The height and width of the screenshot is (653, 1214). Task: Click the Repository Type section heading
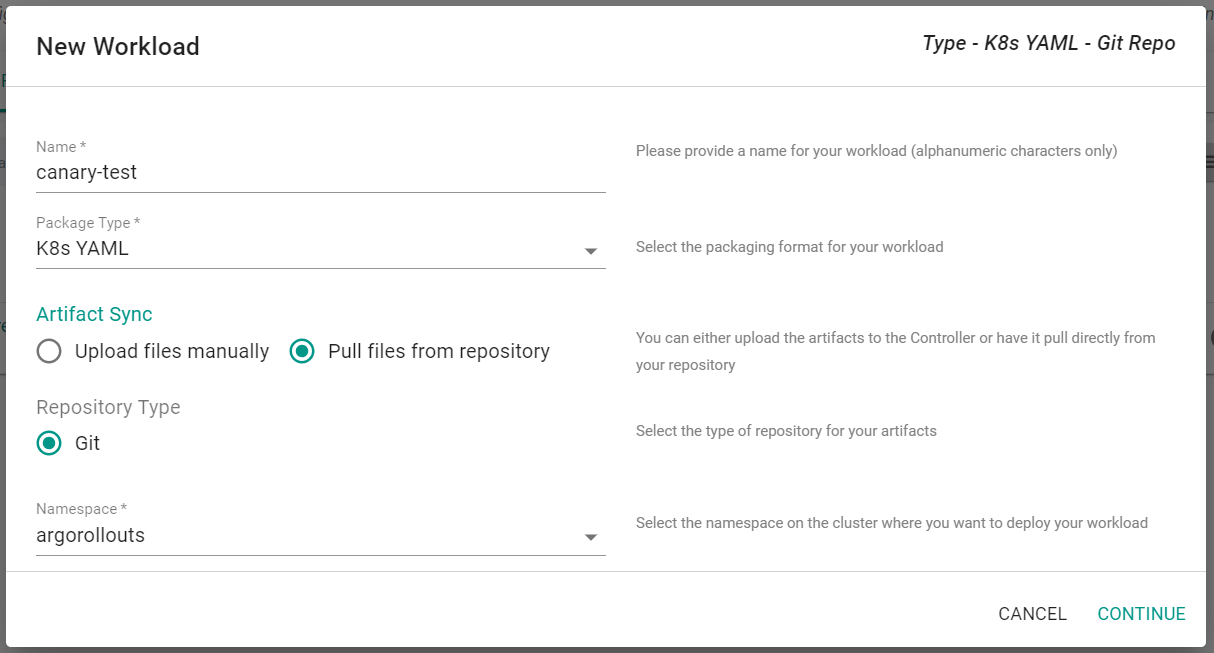click(108, 407)
